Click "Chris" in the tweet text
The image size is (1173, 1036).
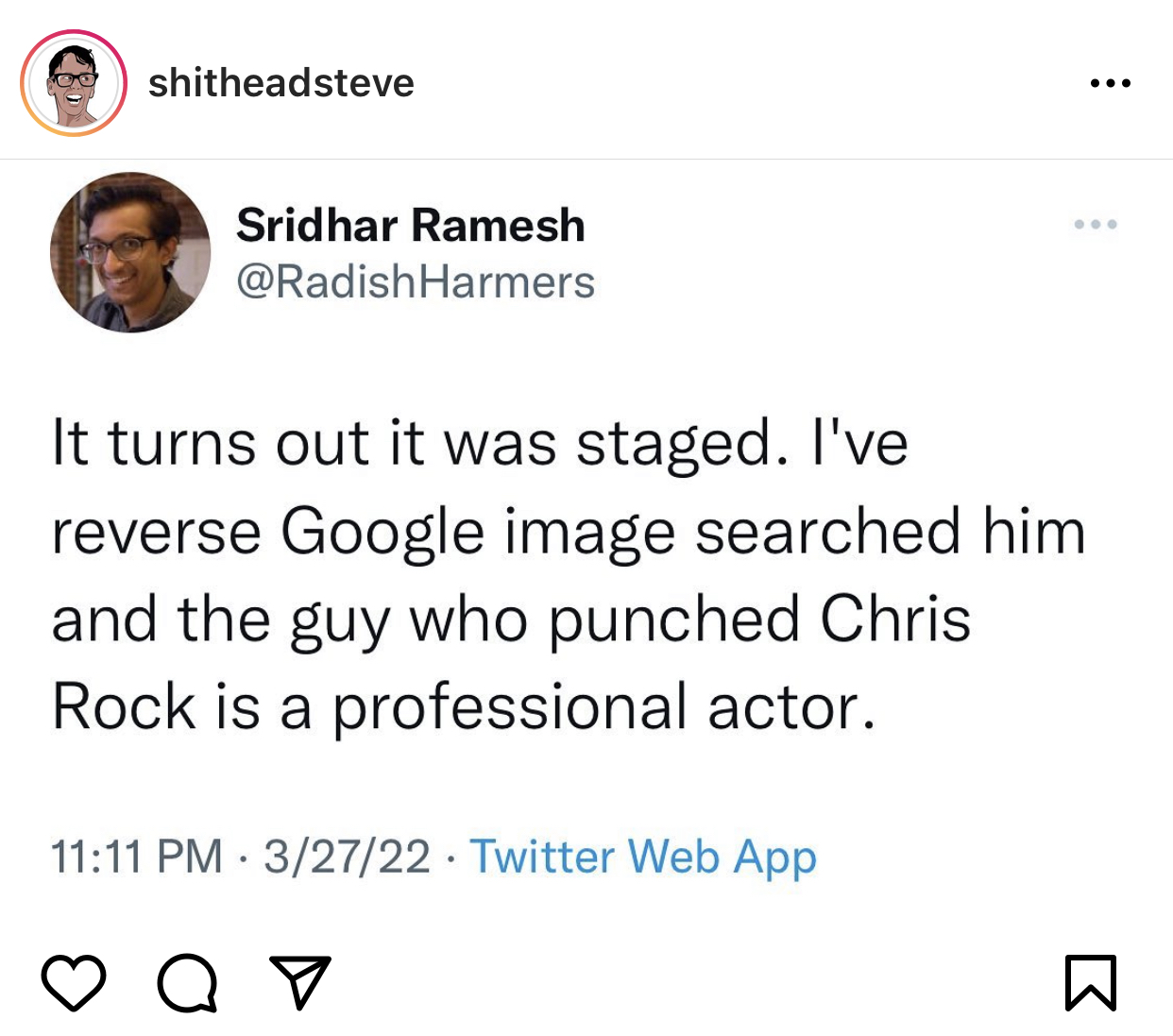pyautogui.click(x=894, y=620)
